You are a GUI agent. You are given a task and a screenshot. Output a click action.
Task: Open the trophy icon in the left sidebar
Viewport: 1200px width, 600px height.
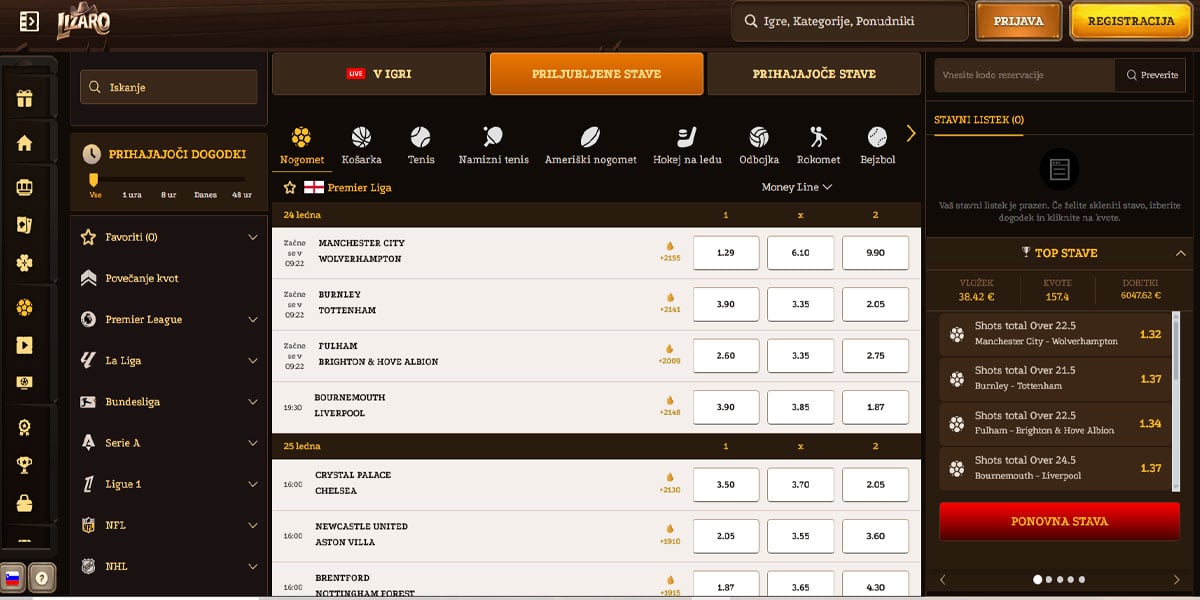(x=25, y=465)
